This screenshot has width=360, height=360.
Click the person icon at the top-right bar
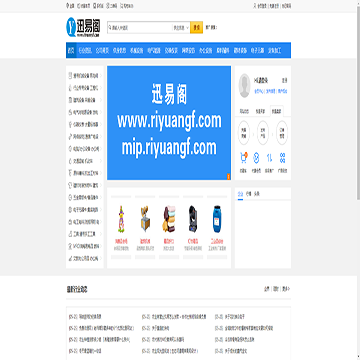pos(255,6)
